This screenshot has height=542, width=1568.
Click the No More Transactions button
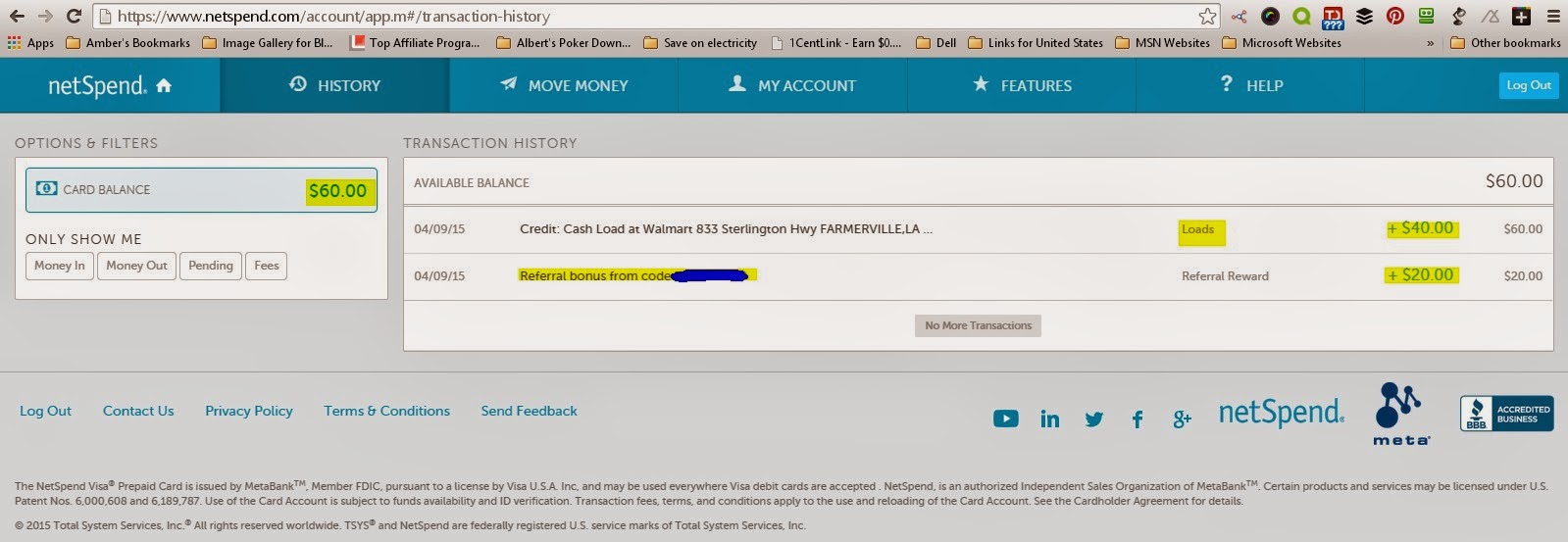pos(978,325)
